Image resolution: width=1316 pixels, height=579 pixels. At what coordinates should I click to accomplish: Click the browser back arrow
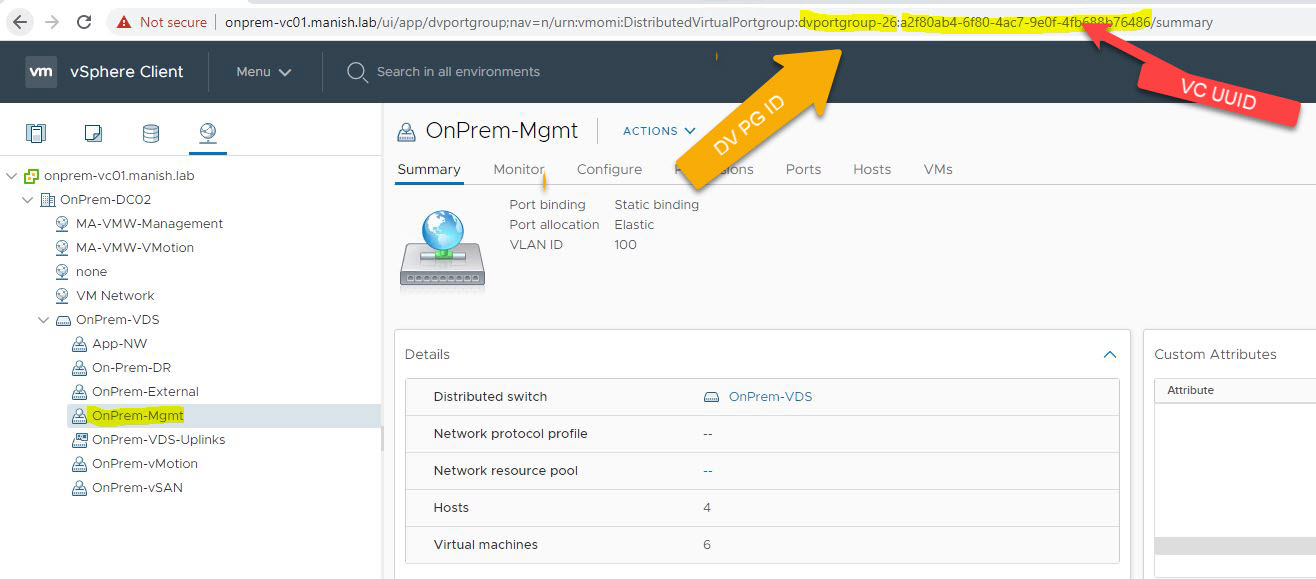(20, 22)
